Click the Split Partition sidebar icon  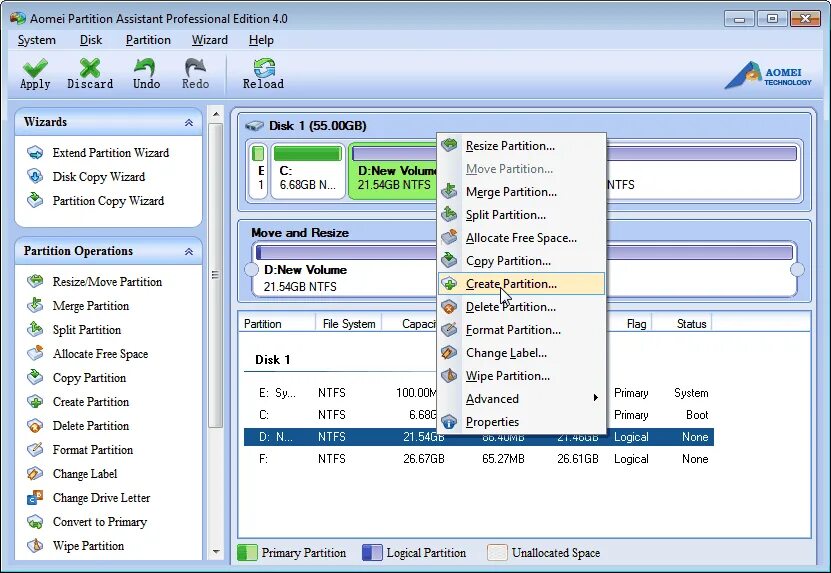pyautogui.click(x=35, y=329)
